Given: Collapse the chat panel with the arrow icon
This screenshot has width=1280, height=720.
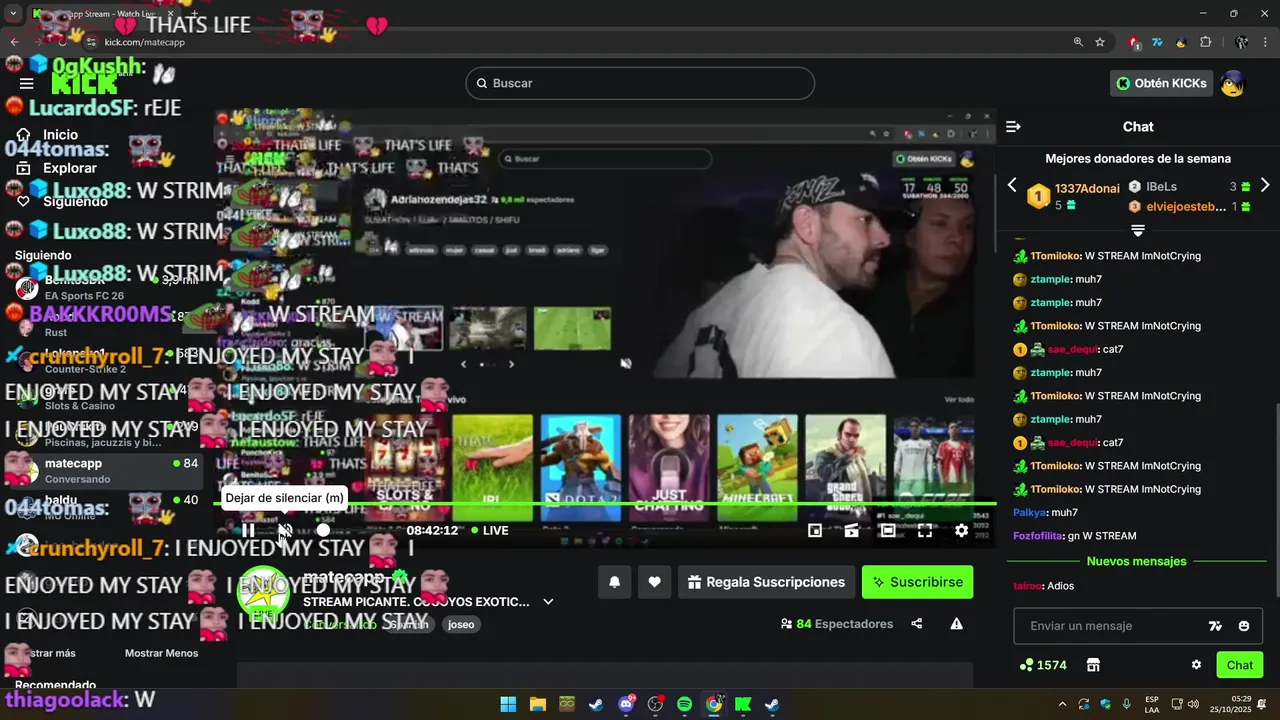Looking at the screenshot, I should click(1013, 127).
